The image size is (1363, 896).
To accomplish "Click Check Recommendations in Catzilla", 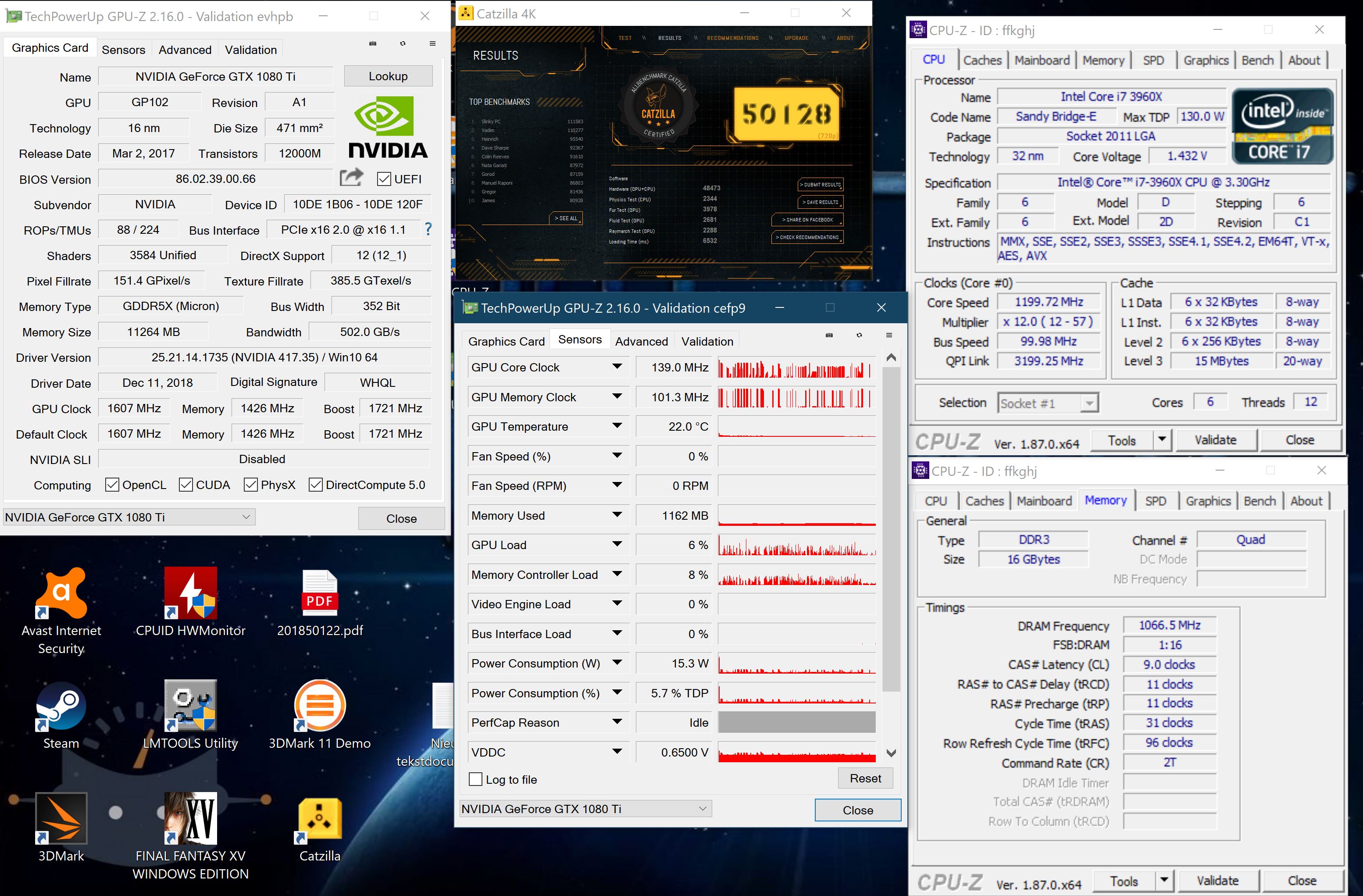I will 808,237.
